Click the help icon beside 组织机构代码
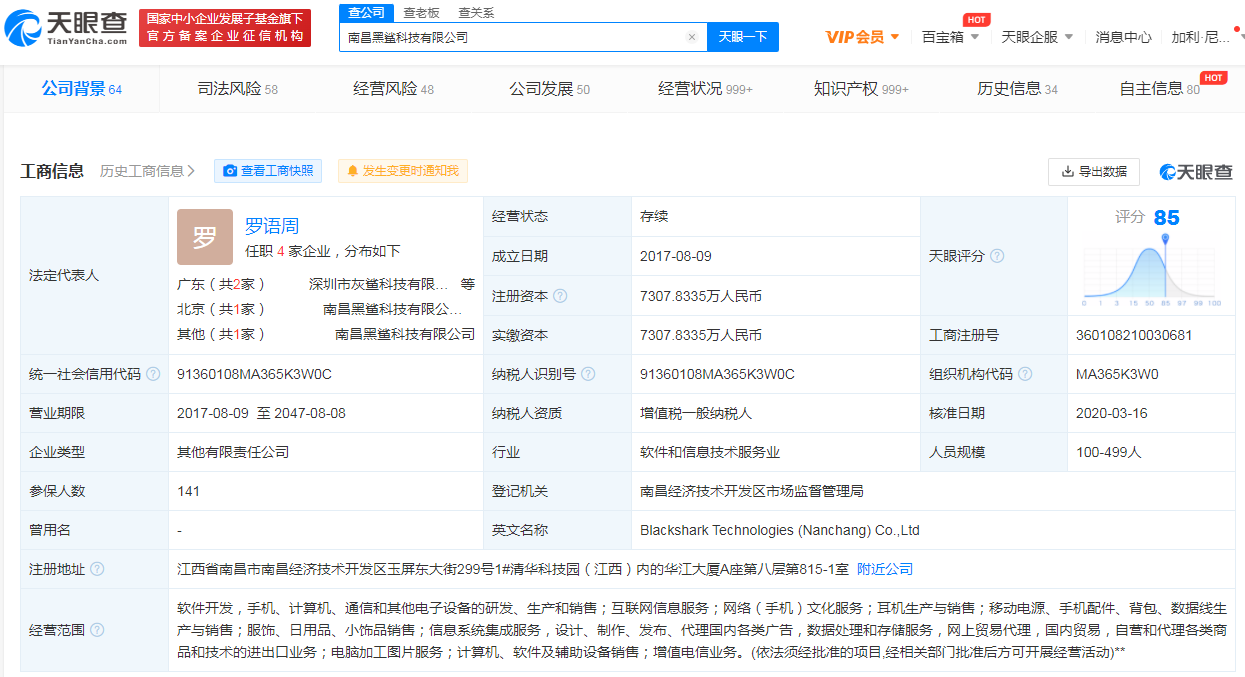1245x677 pixels. pyautogui.click(x=1025, y=374)
